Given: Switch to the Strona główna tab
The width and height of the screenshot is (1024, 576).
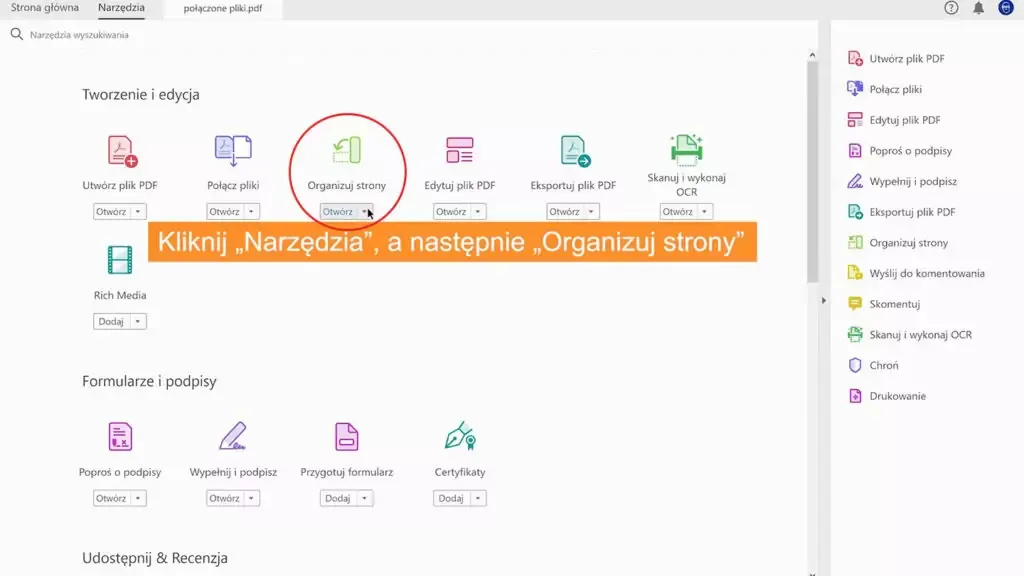Looking at the screenshot, I should pos(45,8).
